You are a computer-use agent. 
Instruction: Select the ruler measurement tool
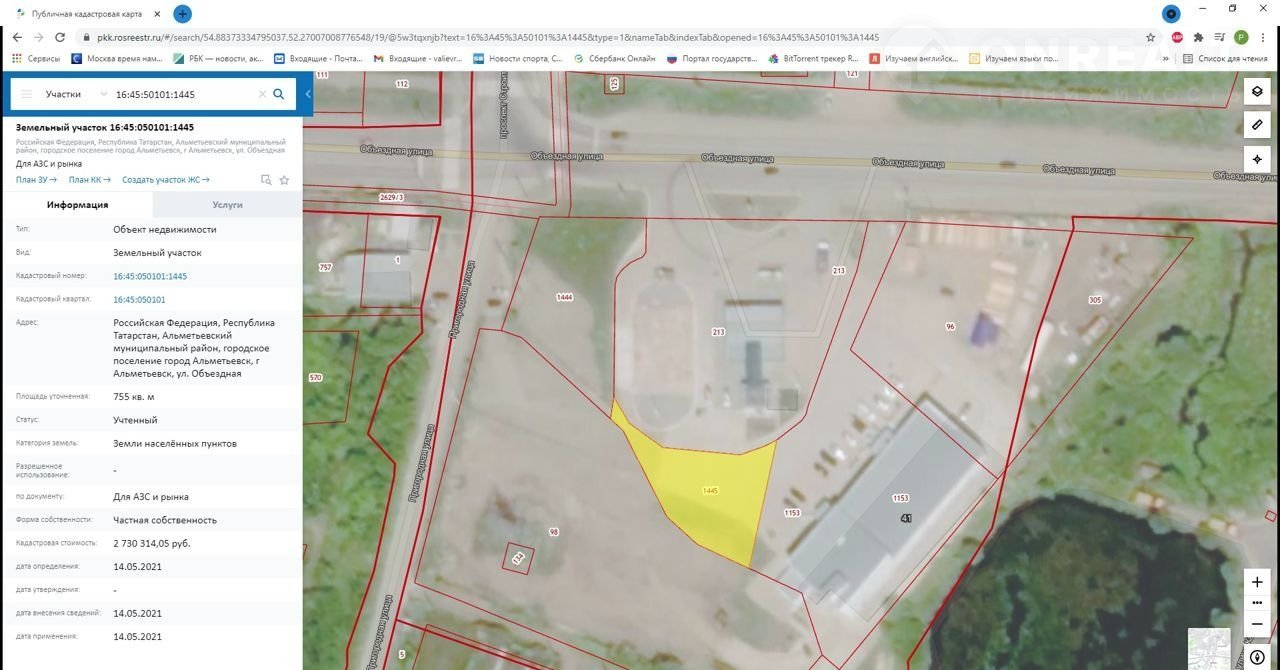[x=1257, y=125]
